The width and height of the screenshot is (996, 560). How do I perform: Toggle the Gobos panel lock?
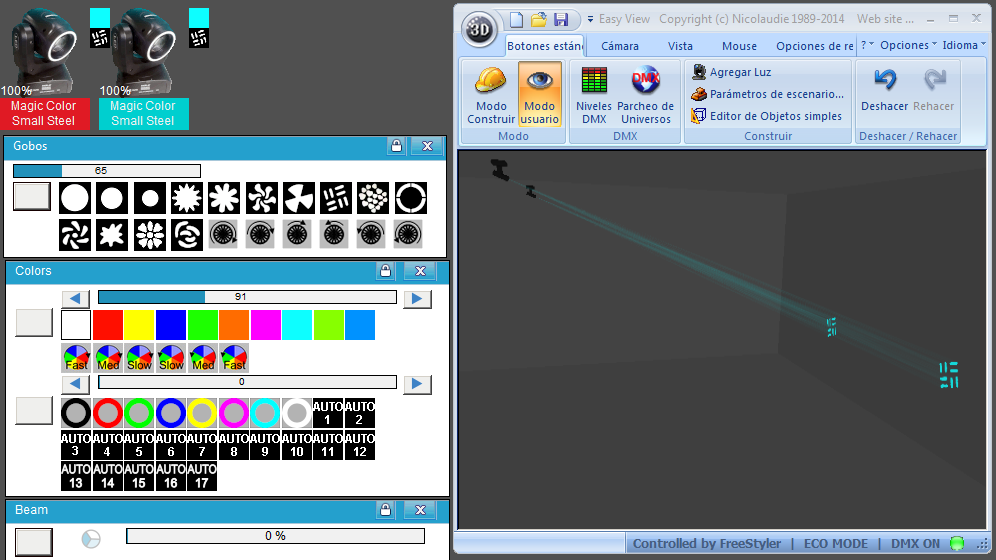(396, 146)
